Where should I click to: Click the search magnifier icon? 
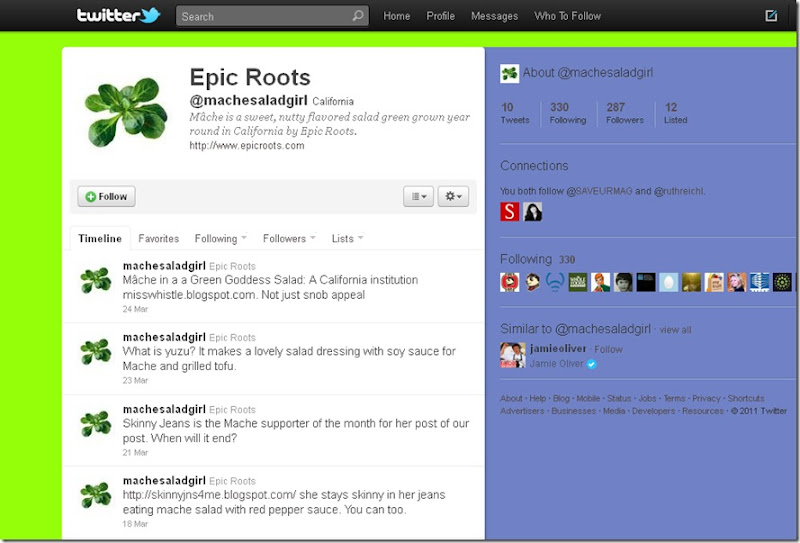[358, 16]
